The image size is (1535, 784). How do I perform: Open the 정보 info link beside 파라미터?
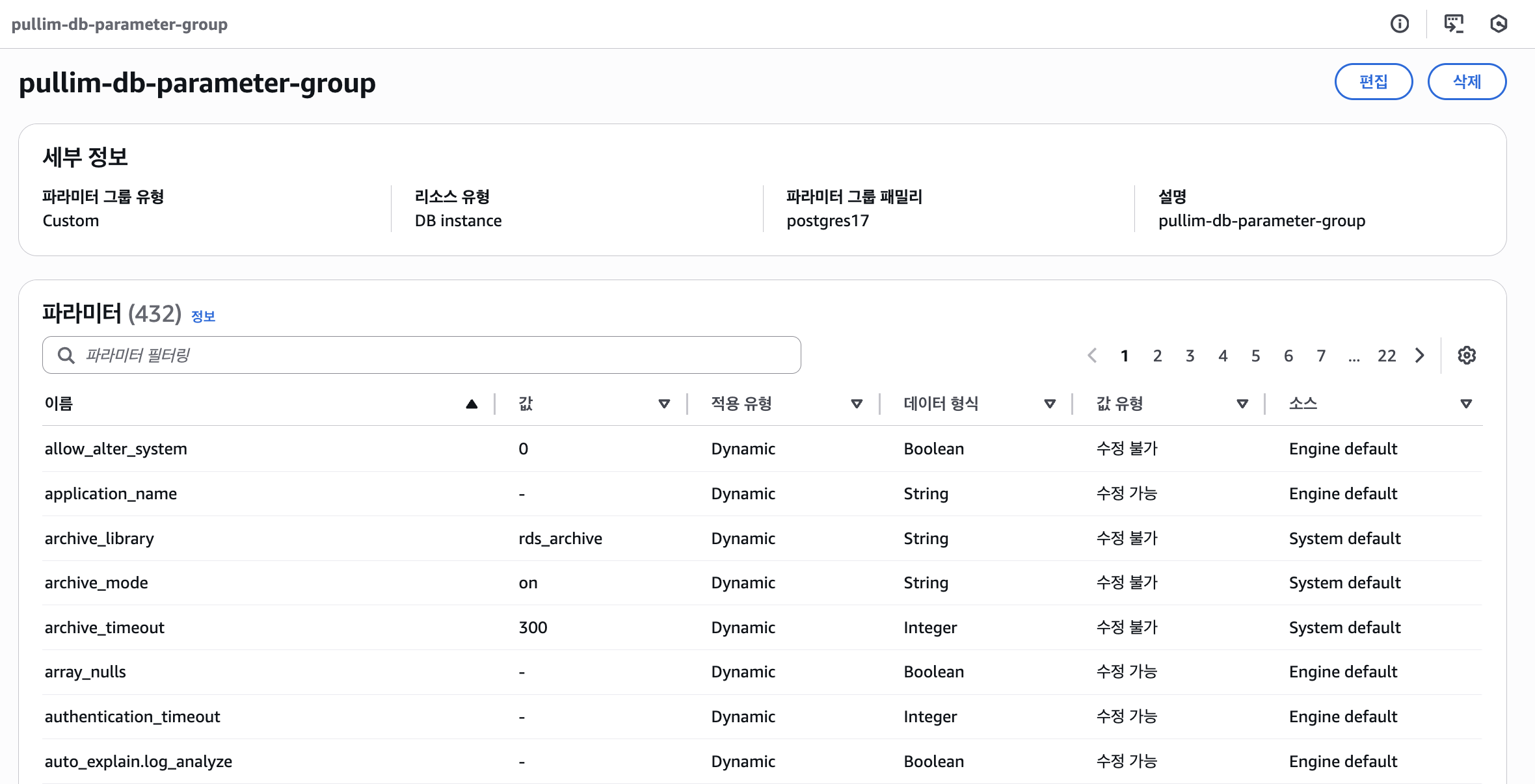pyautogui.click(x=203, y=317)
